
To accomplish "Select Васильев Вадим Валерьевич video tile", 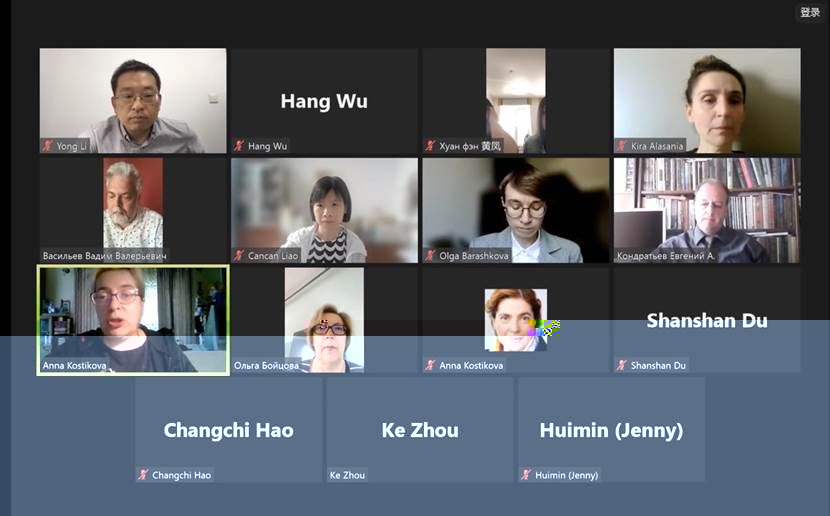I will coord(133,210).
